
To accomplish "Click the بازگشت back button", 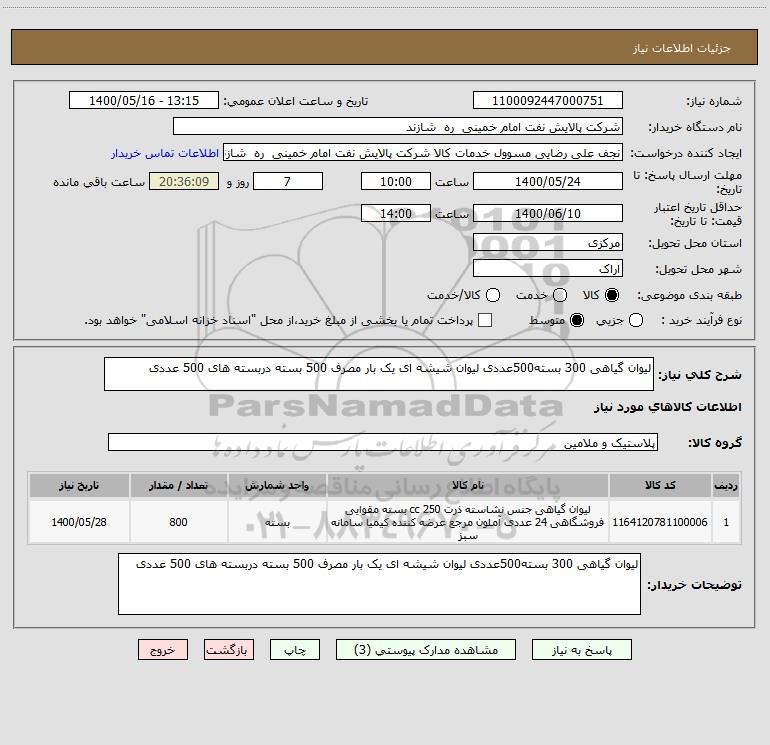I will point(229,649).
